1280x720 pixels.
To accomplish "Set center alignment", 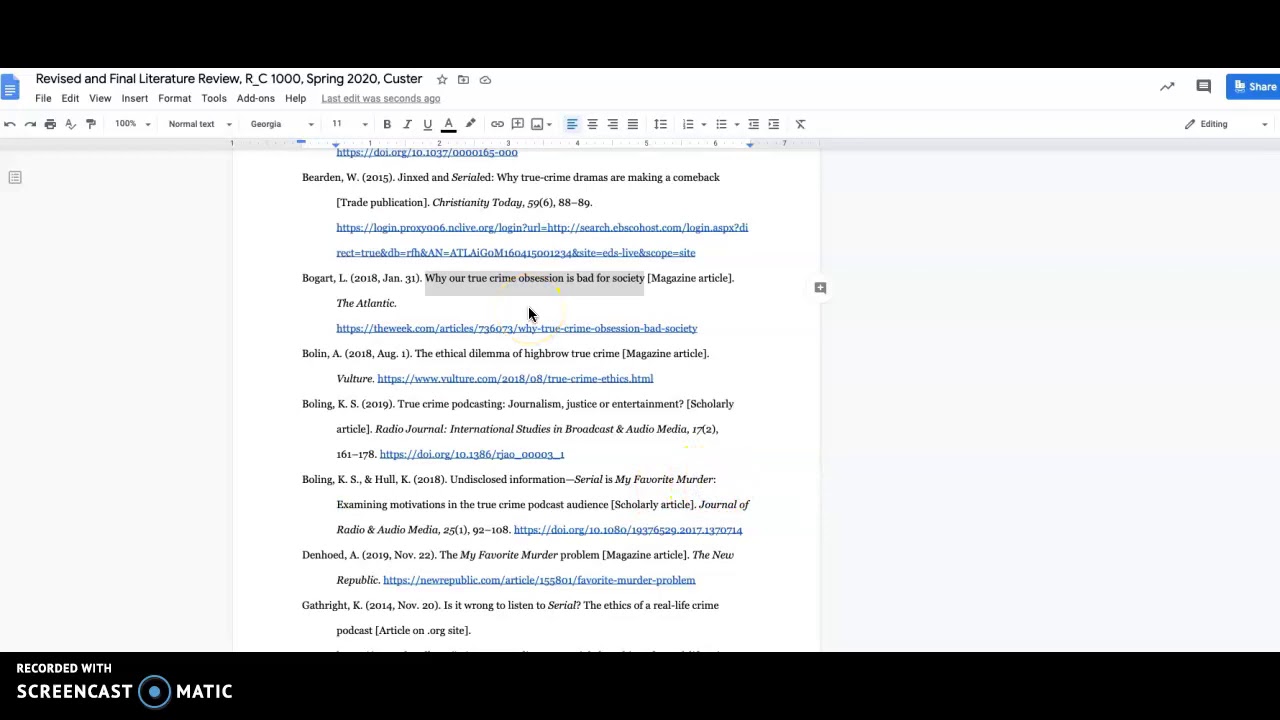I will click(592, 124).
